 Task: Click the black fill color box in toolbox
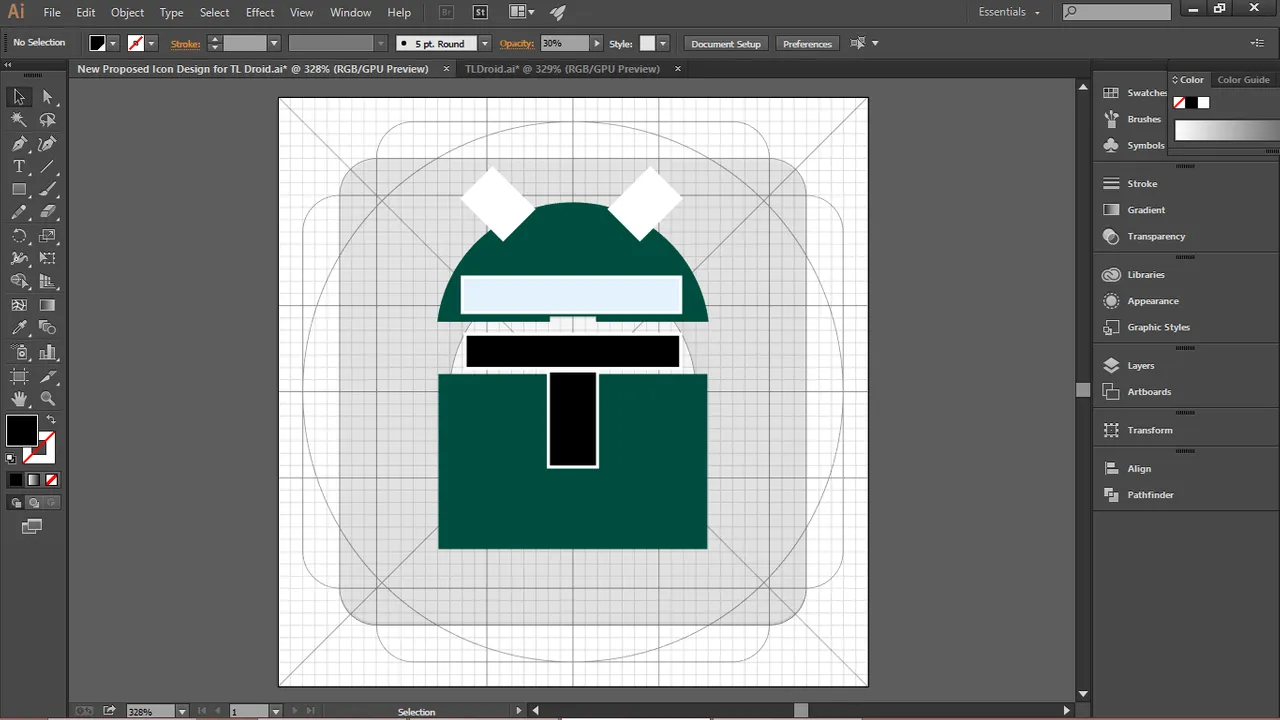[21, 431]
